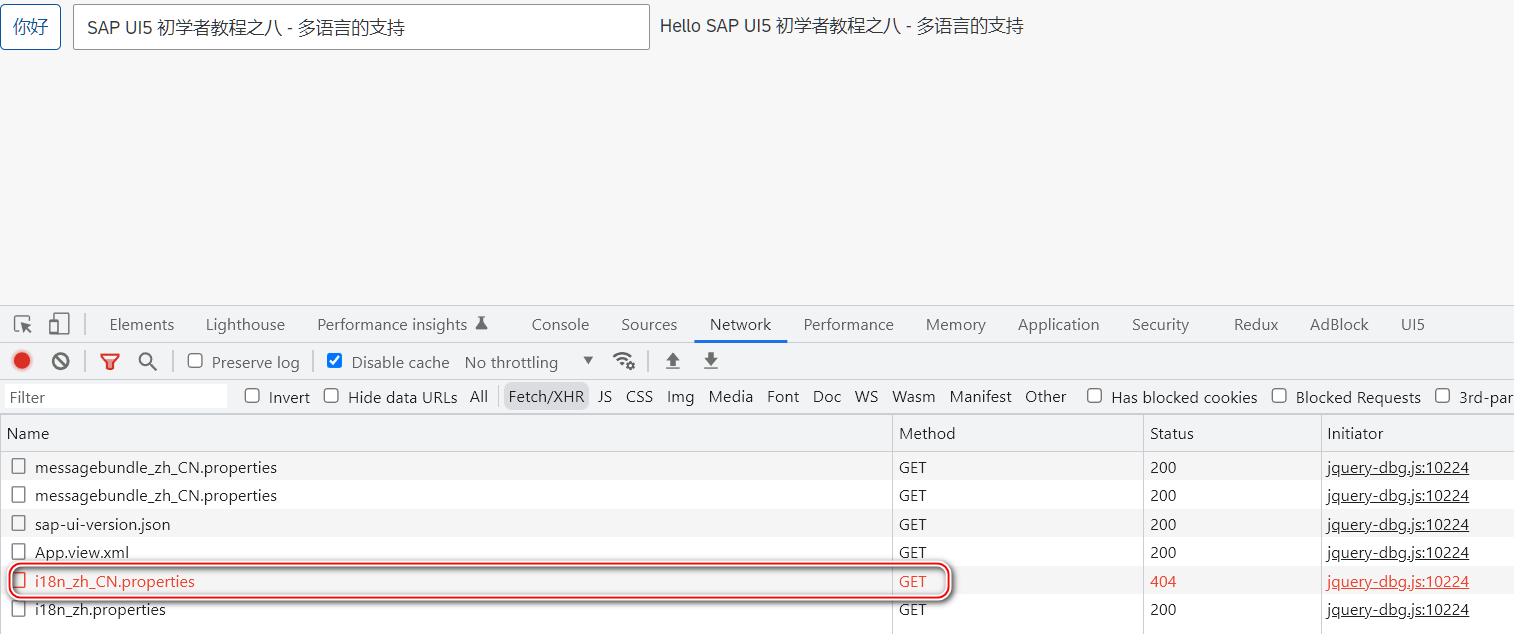Select the failed i18n_zh_CN.properties request
This screenshot has width=1514, height=634.
pos(114,581)
